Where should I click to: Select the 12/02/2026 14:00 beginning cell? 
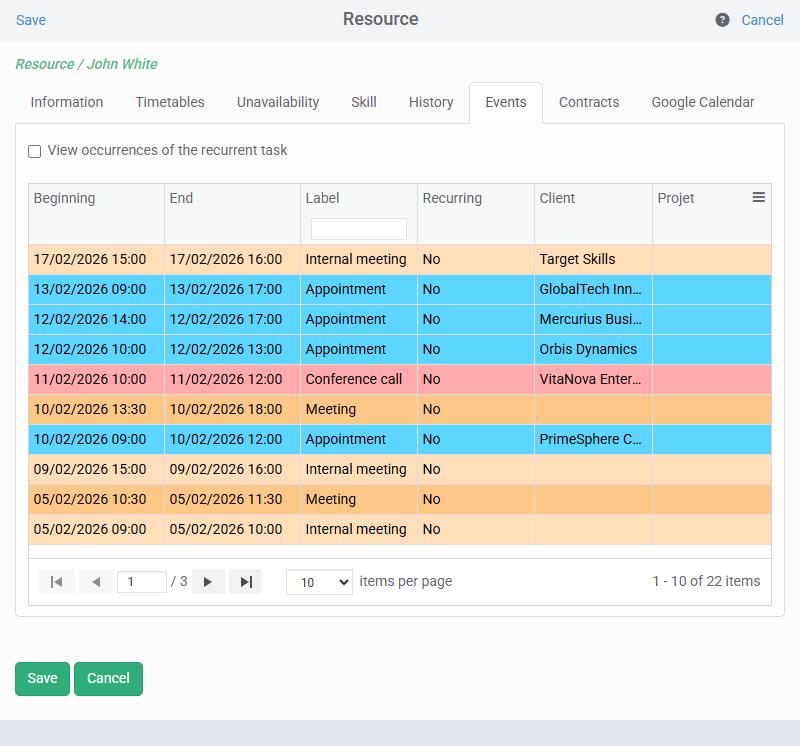[96, 319]
